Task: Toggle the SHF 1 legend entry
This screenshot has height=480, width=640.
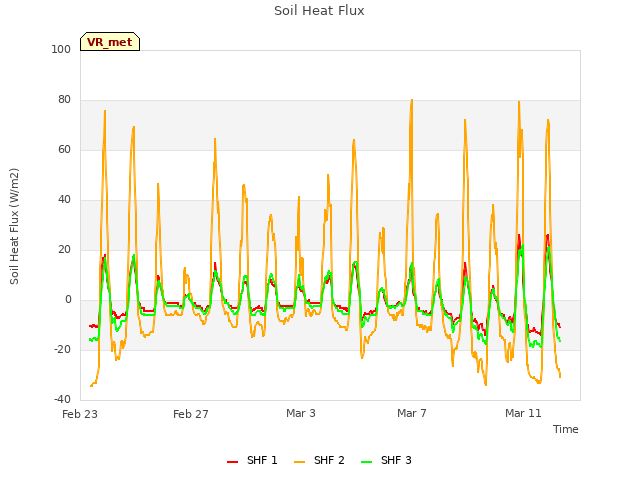Action: click(252, 460)
